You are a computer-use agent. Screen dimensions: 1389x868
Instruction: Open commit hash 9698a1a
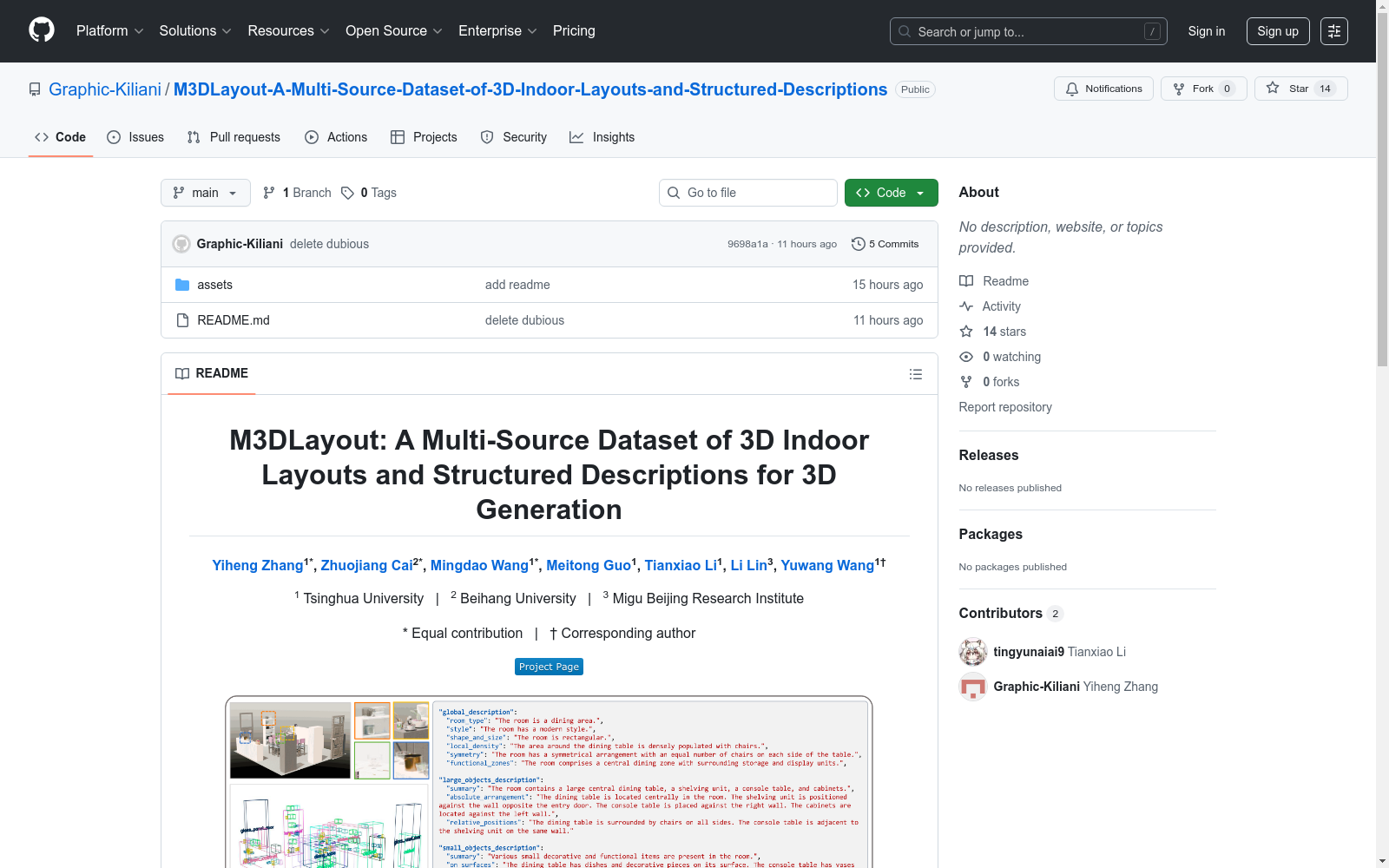[x=747, y=244]
